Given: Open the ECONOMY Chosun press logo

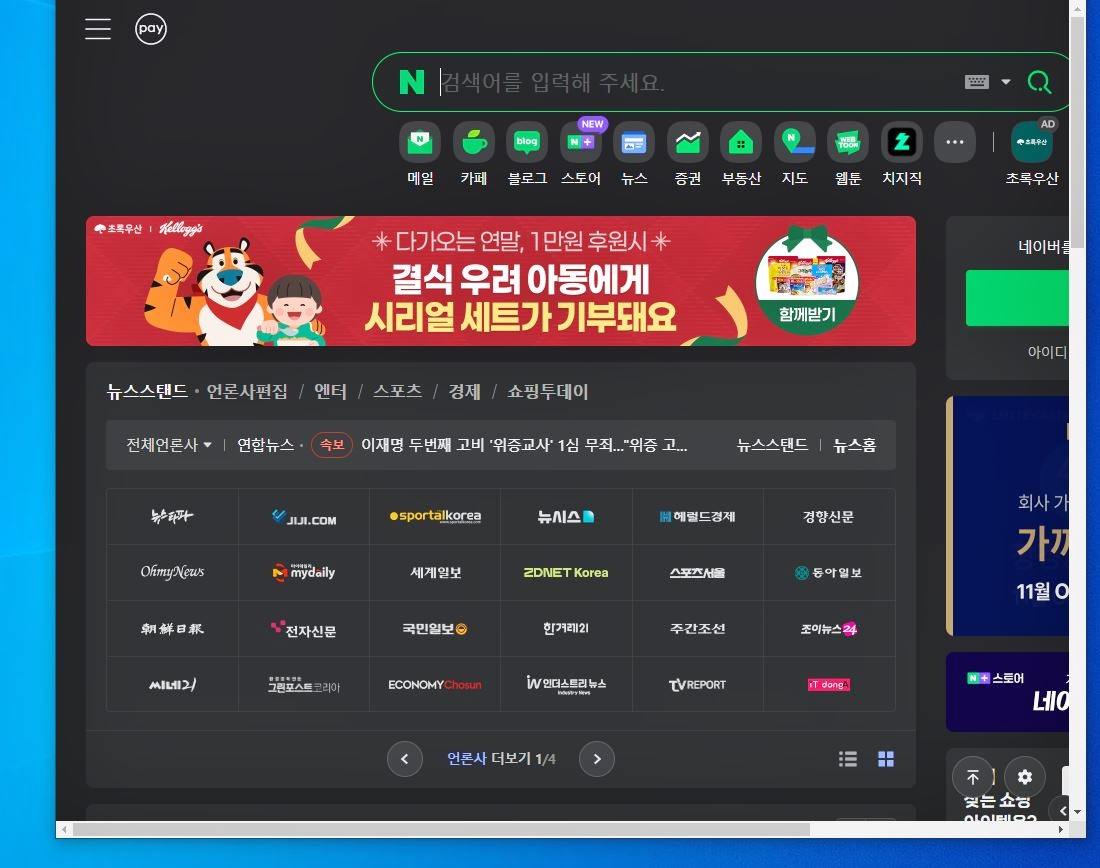Looking at the screenshot, I should [435, 684].
